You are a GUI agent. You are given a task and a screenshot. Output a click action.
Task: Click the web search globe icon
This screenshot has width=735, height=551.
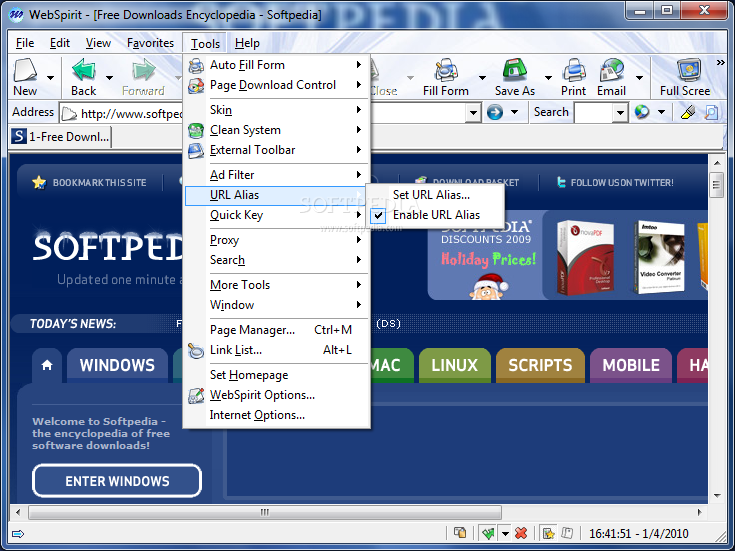(642, 112)
